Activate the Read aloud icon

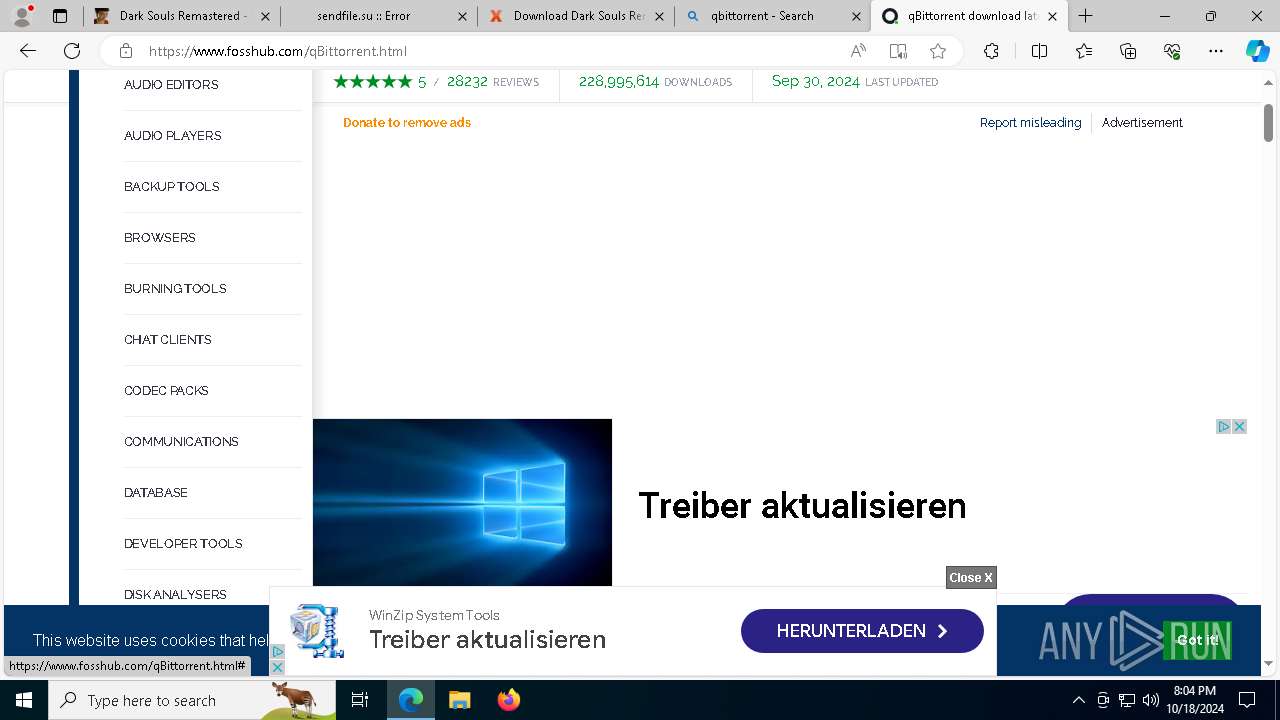858,51
